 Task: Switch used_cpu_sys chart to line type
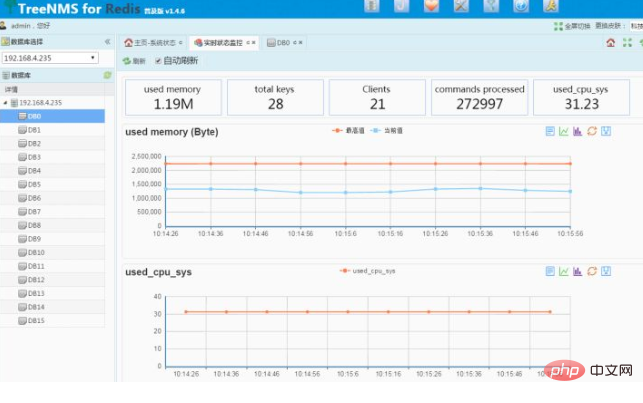pos(564,271)
